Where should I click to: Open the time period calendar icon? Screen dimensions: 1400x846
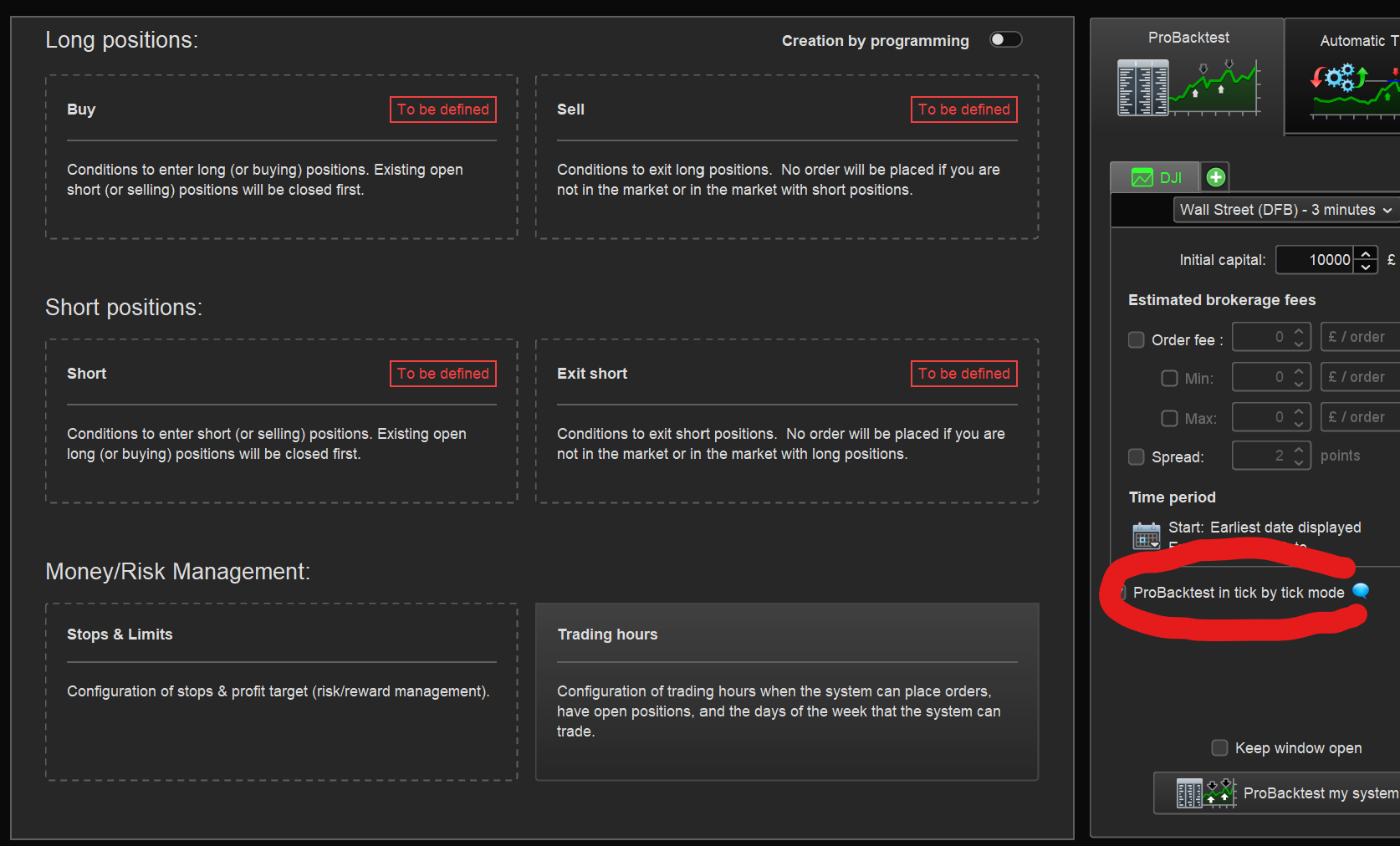(x=1146, y=535)
